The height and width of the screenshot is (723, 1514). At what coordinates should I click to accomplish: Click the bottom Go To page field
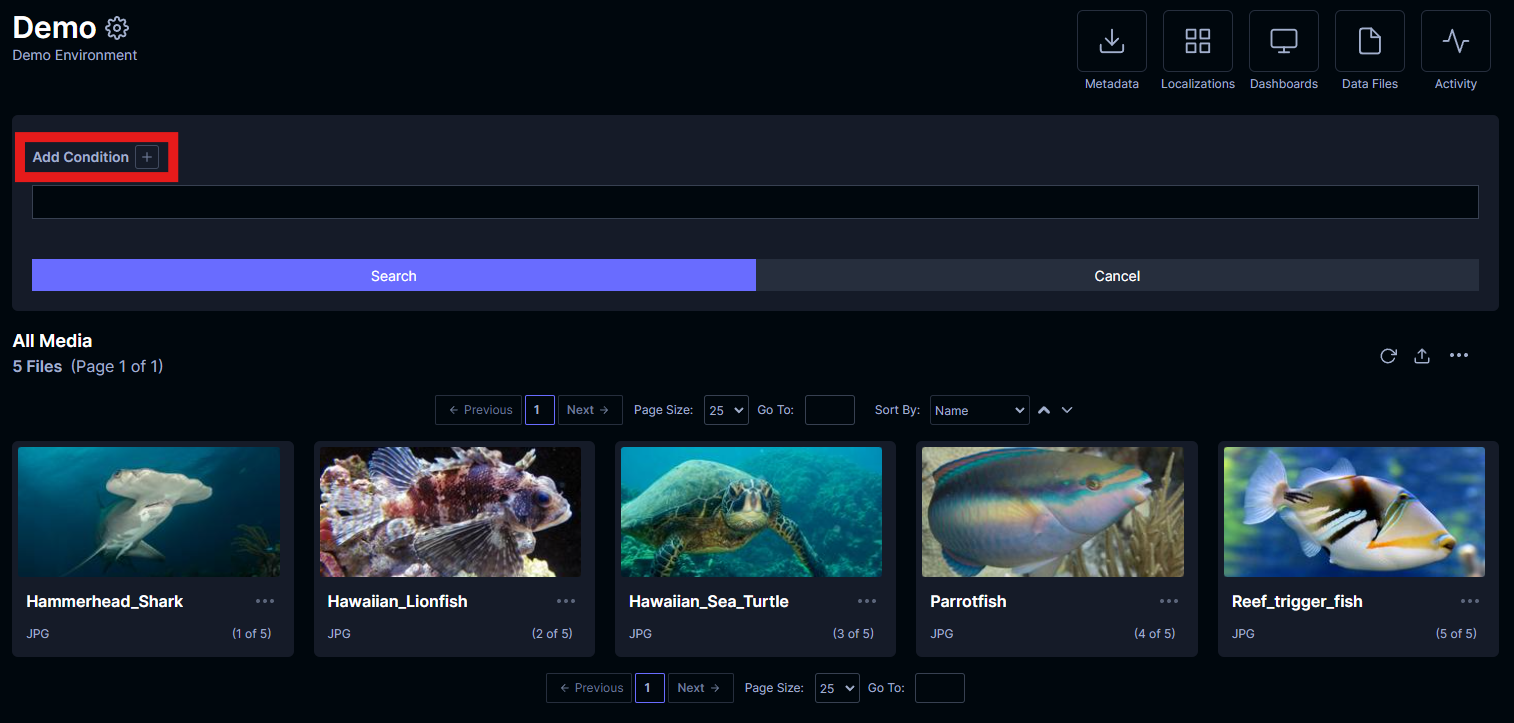point(940,688)
